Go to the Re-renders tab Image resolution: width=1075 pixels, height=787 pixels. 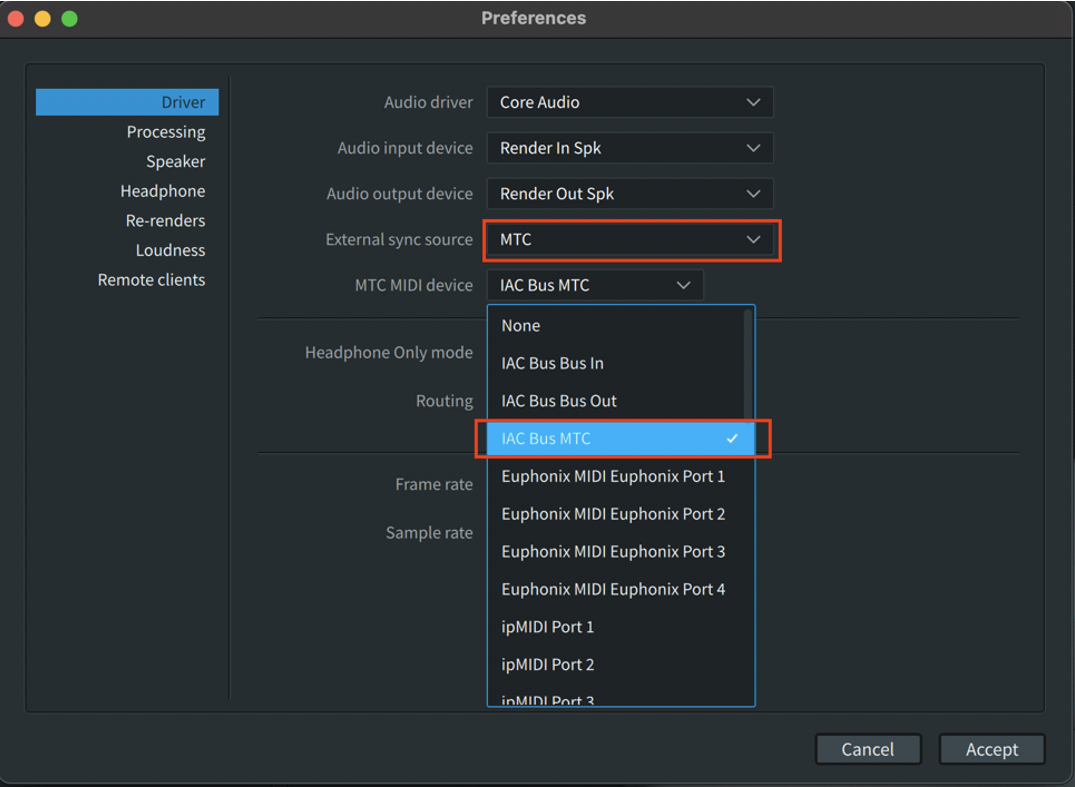click(x=165, y=220)
